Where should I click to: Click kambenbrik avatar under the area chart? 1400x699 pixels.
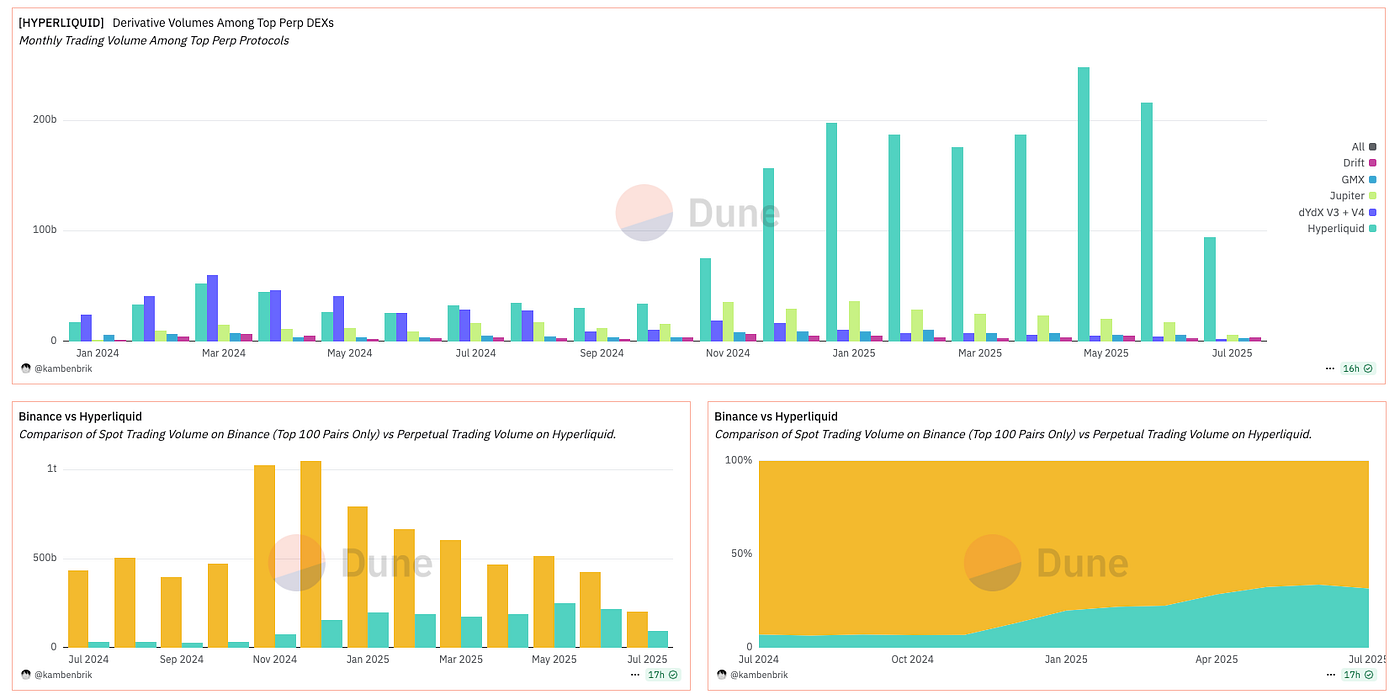click(x=721, y=675)
